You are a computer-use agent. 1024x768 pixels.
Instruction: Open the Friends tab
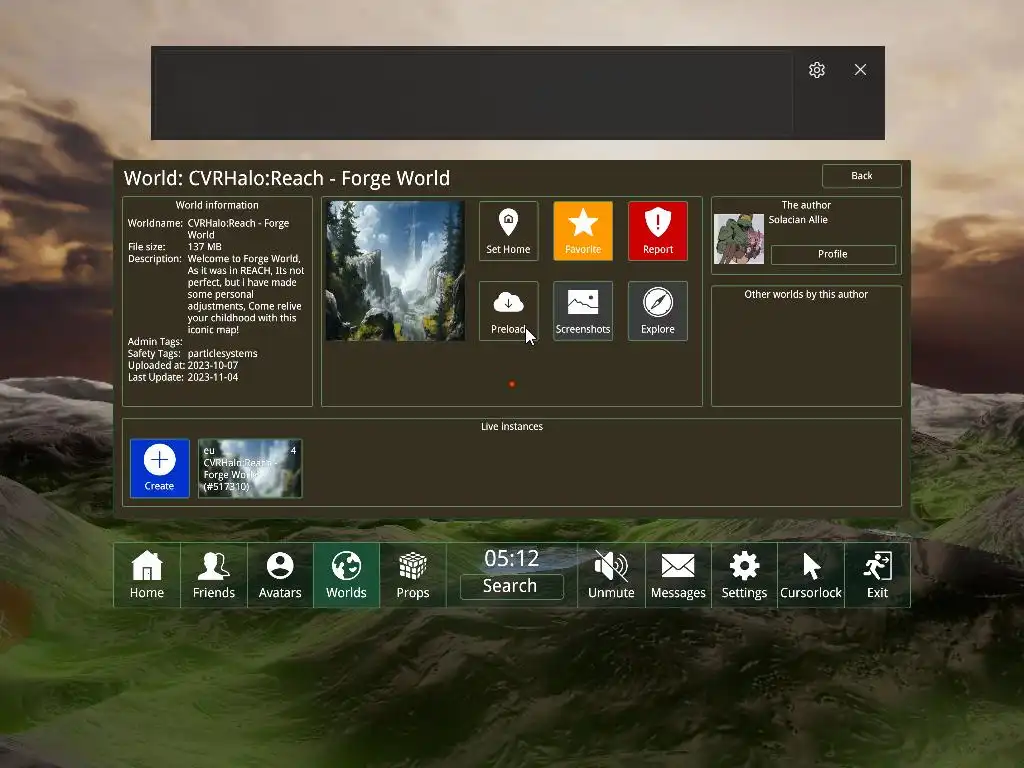214,575
